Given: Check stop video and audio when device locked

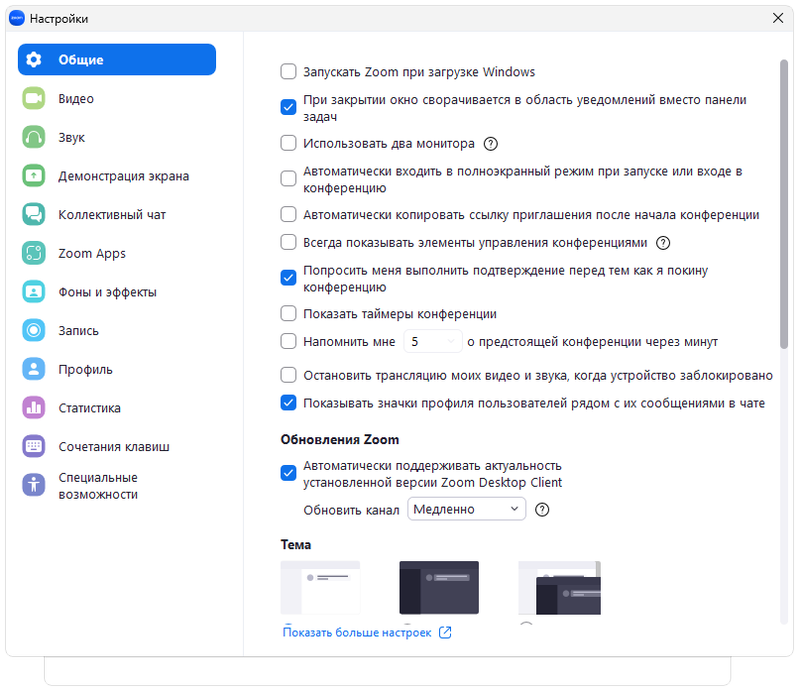Looking at the screenshot, I should tap(288, 375).
